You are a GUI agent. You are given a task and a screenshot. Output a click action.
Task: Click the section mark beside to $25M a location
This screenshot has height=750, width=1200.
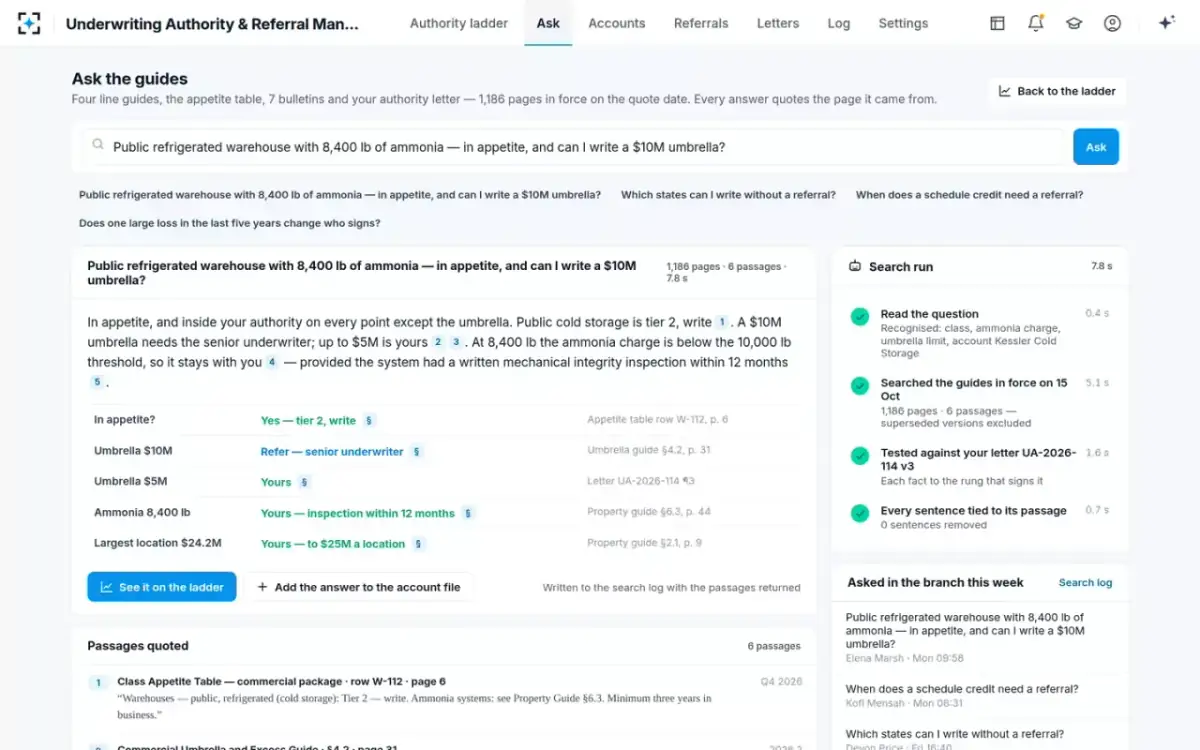[x=419, y=544]
